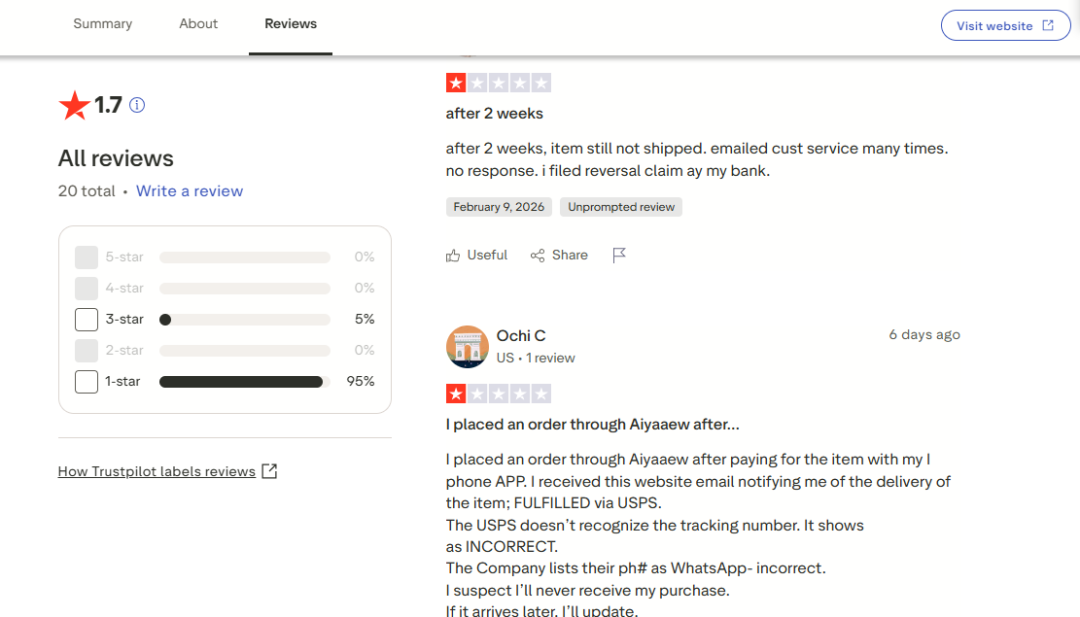Click the red TrustScore star icon
The height and width of the screenshot is (617, 1080).
74,105
